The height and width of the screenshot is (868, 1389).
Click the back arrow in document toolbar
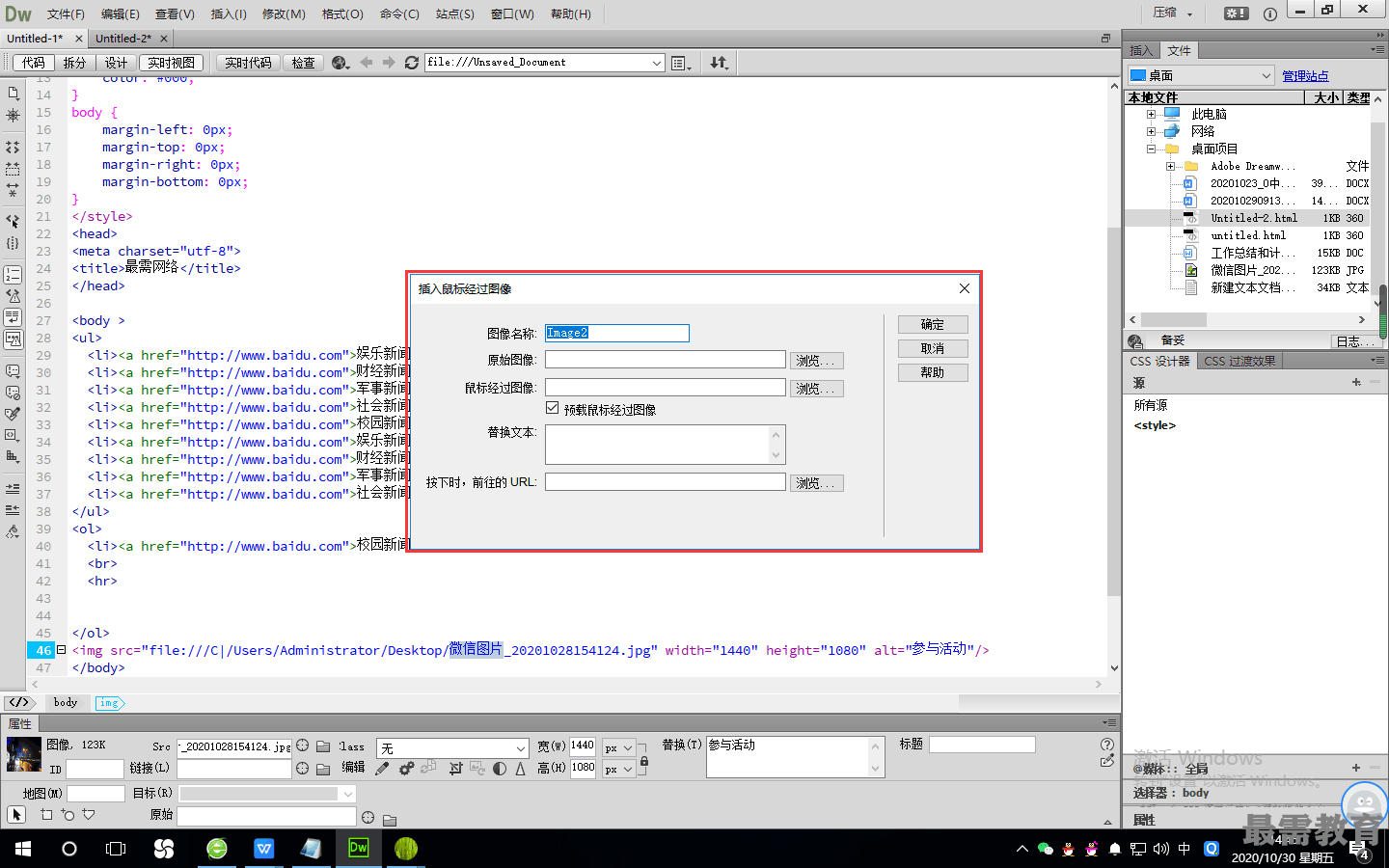(367, 63)
